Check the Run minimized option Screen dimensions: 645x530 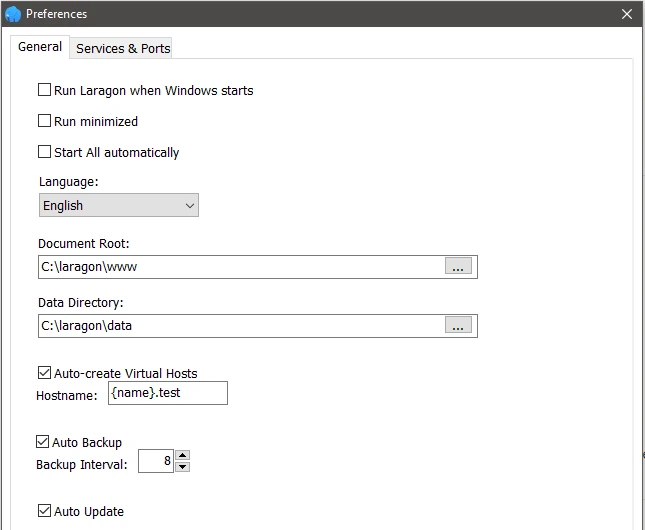pyautogui.click(x=44, y=121)
